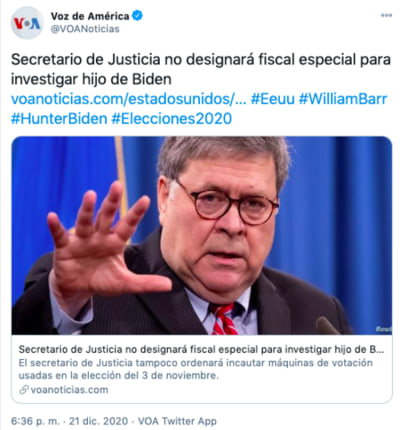Screen dimensions: 400x430
Task: Open the tweet's three-dot more menu
Action: [x=386, y=15]
